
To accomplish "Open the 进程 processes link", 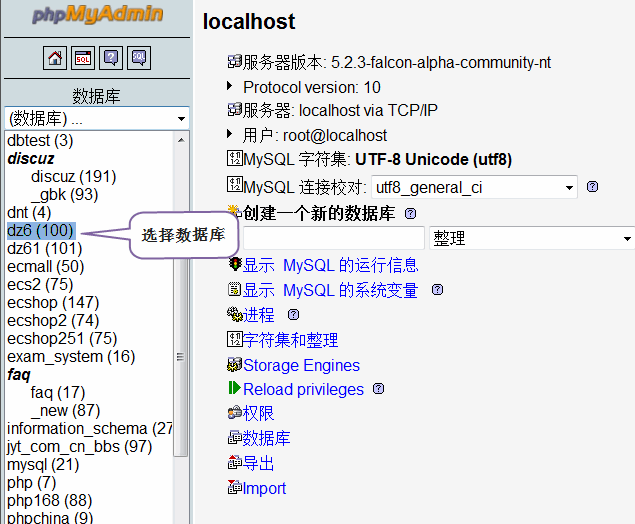I will point(259,315).
